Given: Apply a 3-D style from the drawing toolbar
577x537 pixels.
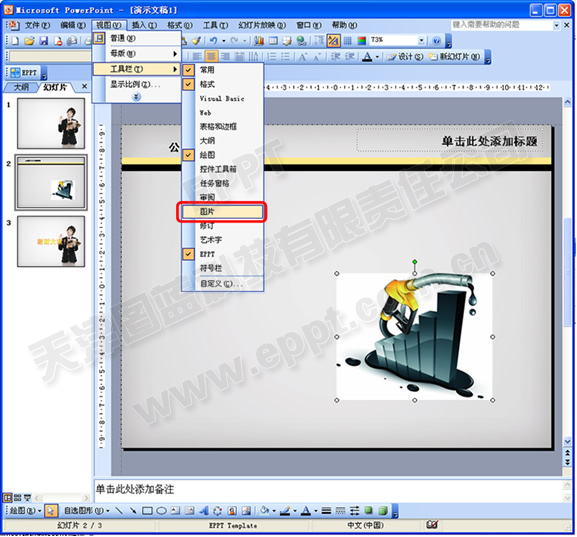Looking at the screenshot, I should [x=383, y=511].
